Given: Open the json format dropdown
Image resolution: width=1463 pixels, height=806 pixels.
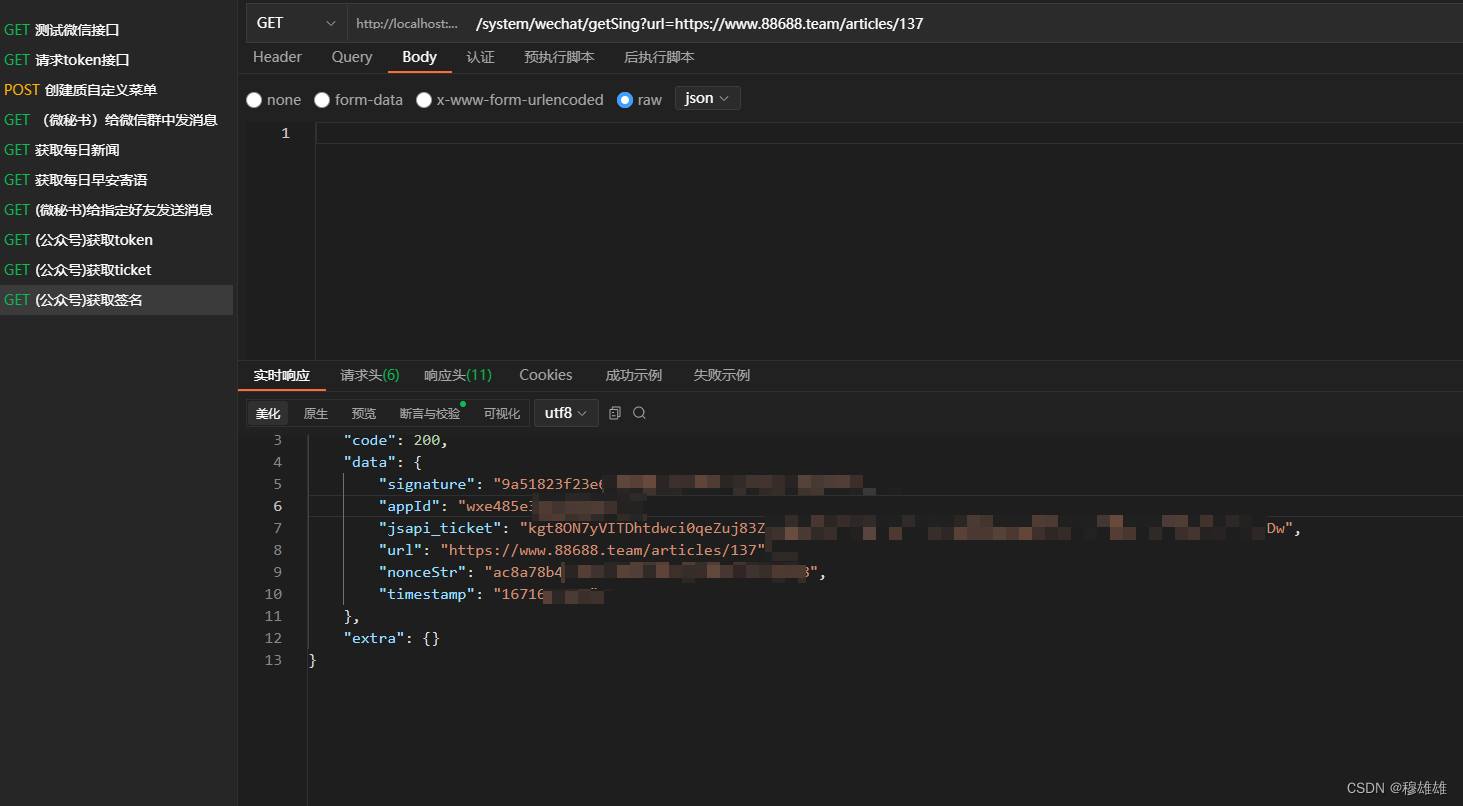Looking at the screenshot, I should coord(708,98).
